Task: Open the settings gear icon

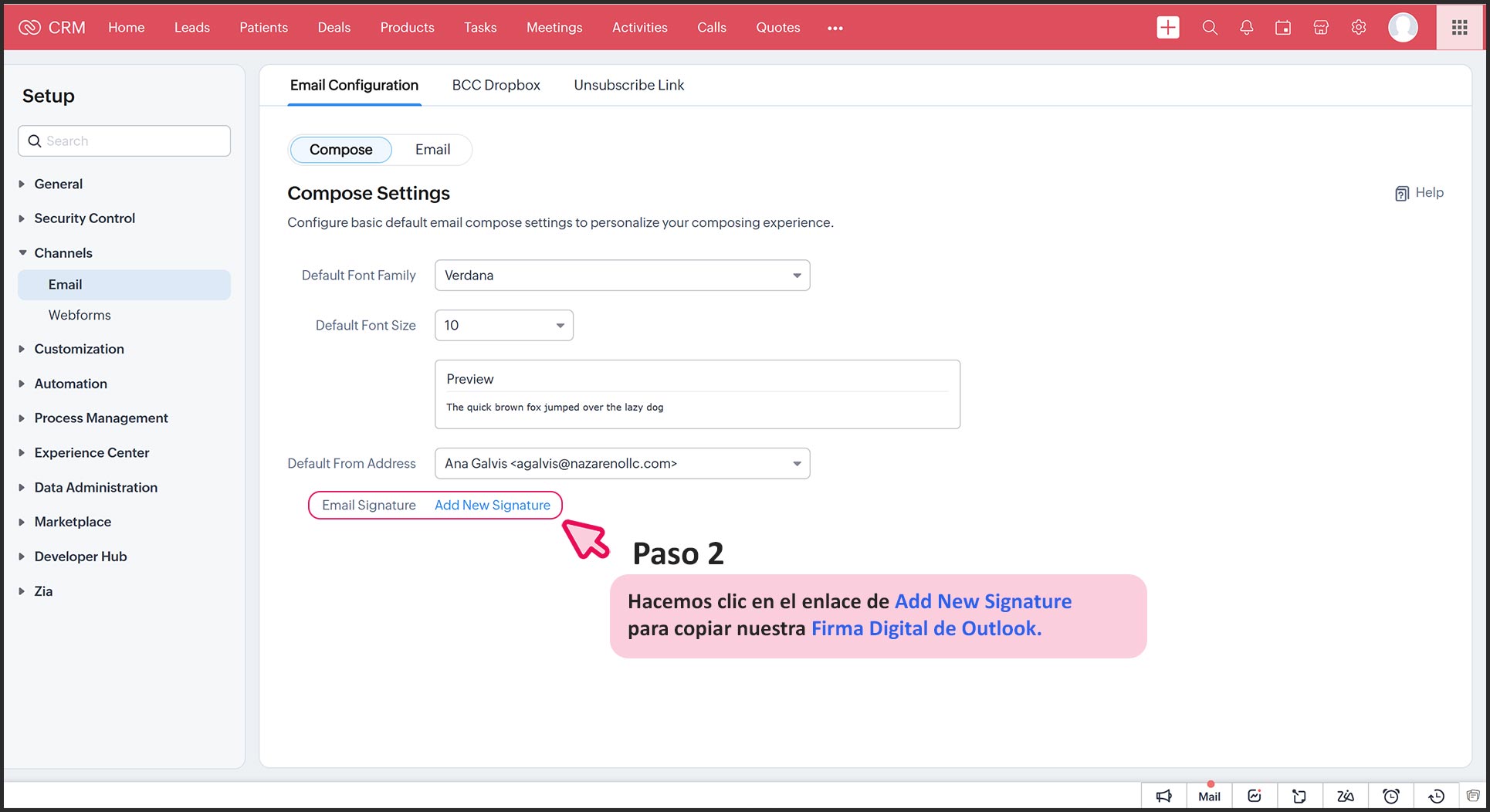Action: click(1359, 28)
